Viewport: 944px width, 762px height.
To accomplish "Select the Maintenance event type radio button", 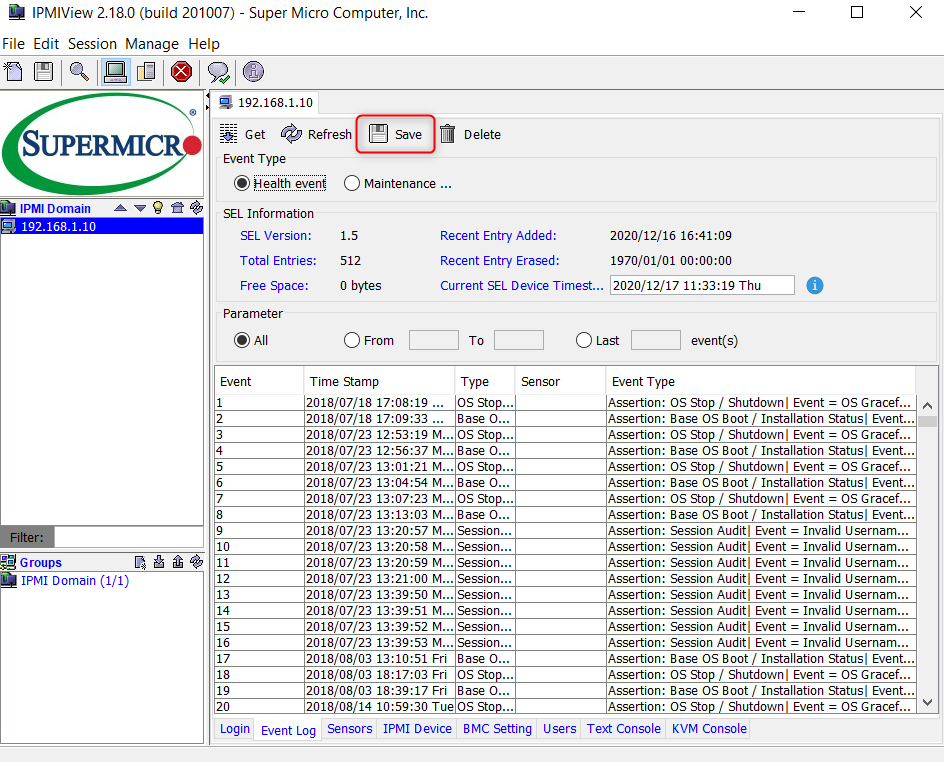I will (x=352, y=184).
